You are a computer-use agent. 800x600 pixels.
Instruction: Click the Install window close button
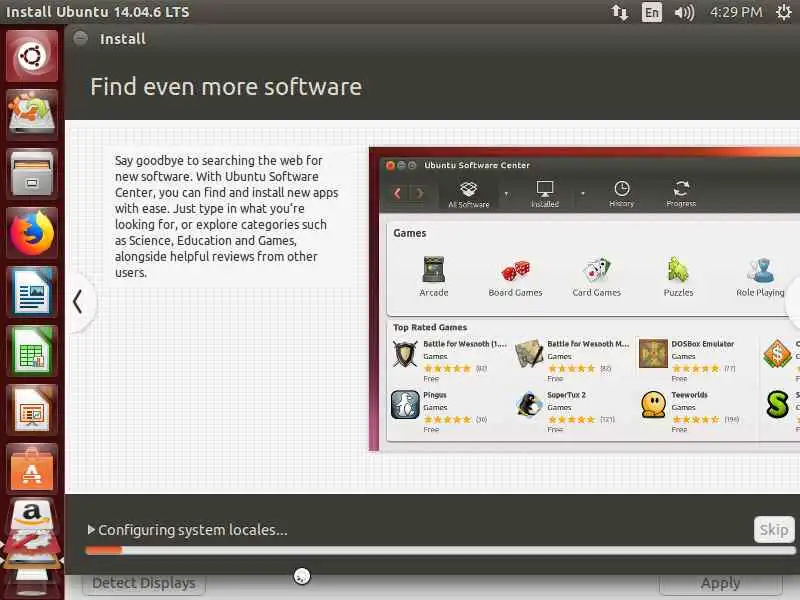[x=81, y=38]
